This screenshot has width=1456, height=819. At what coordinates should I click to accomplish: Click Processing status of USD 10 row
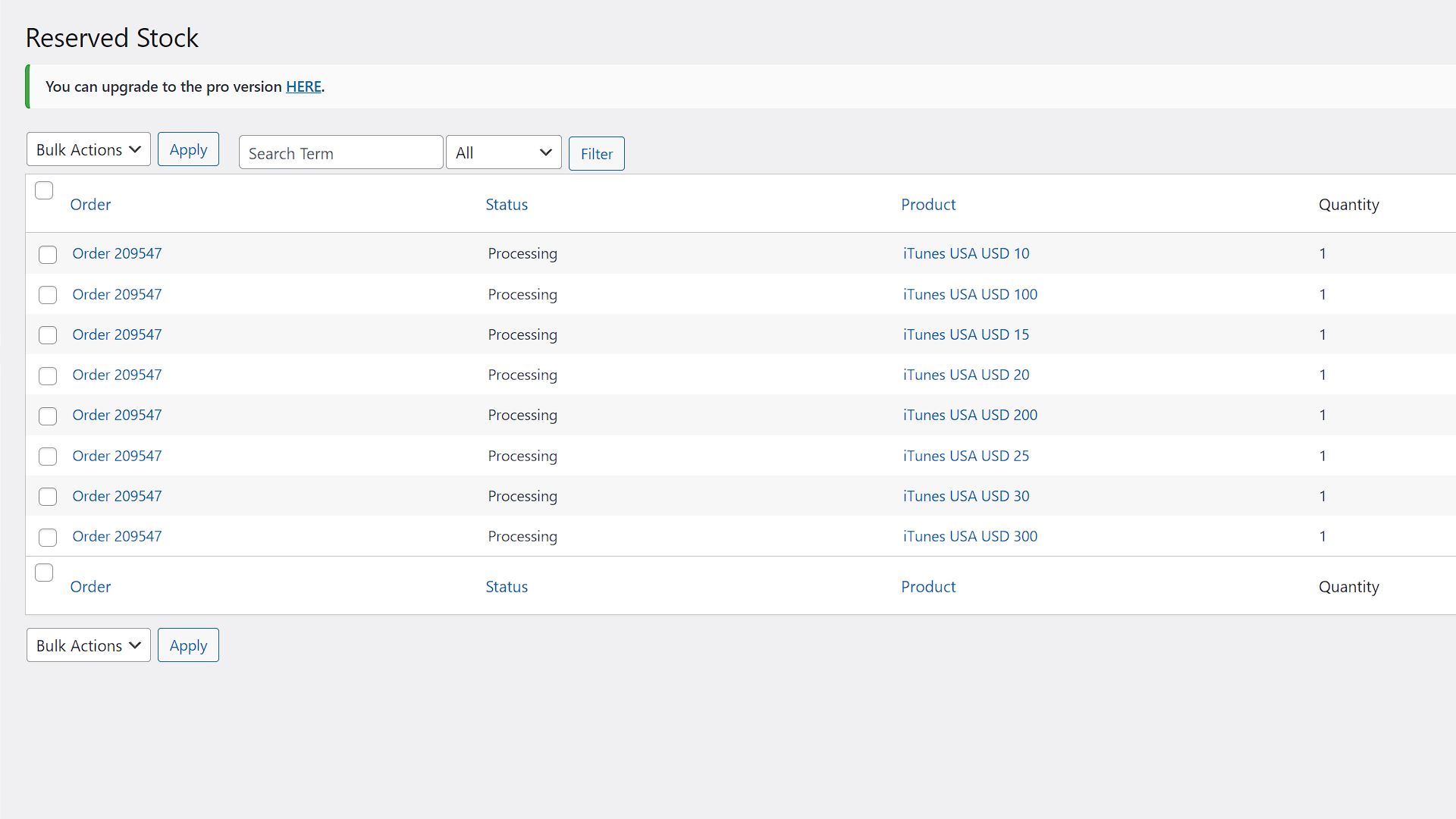coord(522,254)
